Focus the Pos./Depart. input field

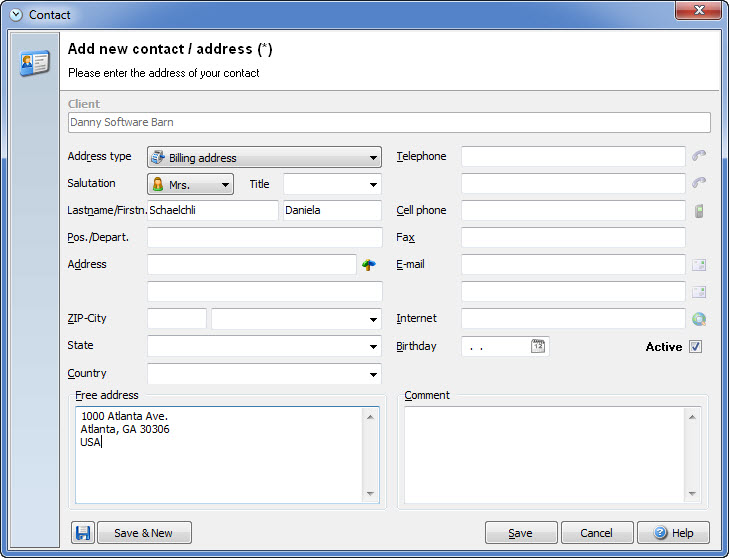click(x=265, y=237)
